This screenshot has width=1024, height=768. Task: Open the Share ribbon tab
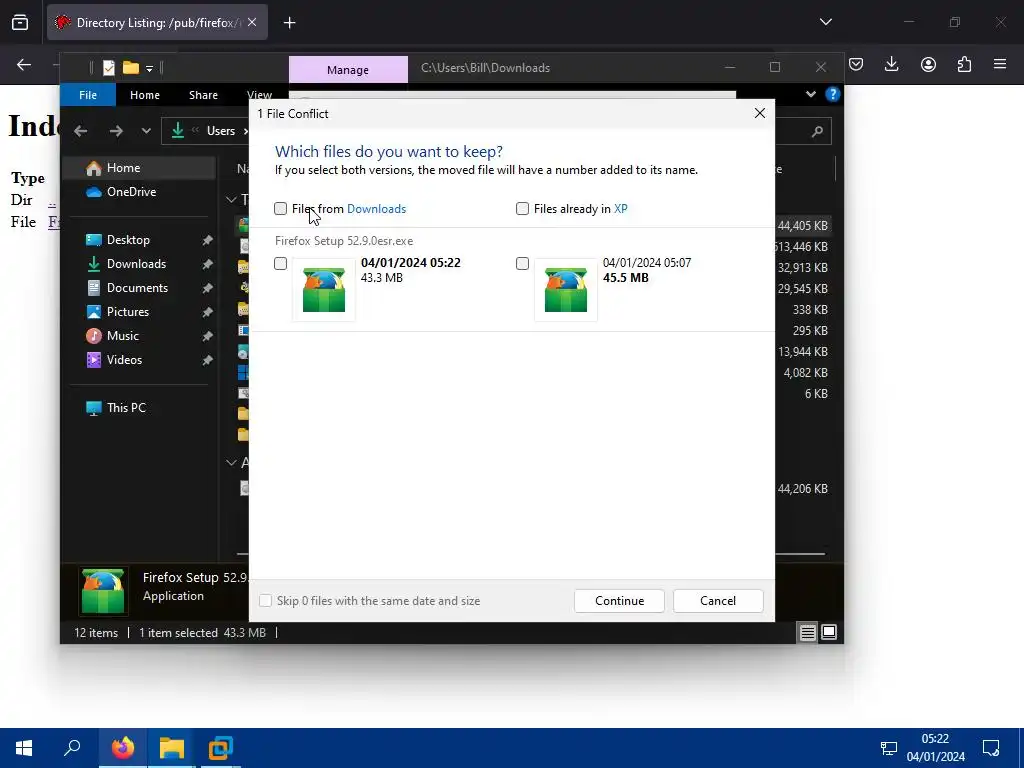click(203, 95)
